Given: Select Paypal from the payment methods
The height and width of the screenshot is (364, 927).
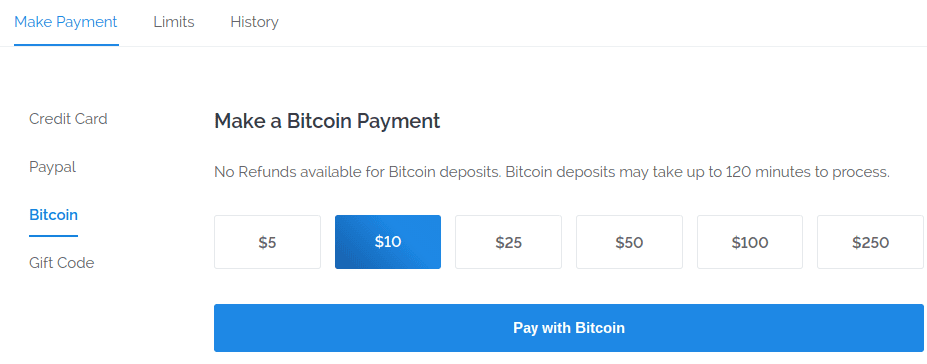Looking at the screenshot, I should [53, 167].
